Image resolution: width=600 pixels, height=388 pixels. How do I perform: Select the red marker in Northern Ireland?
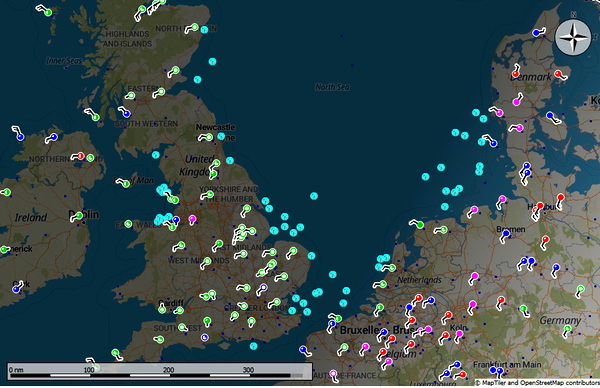pyautogui.click(x=81, y=156)
